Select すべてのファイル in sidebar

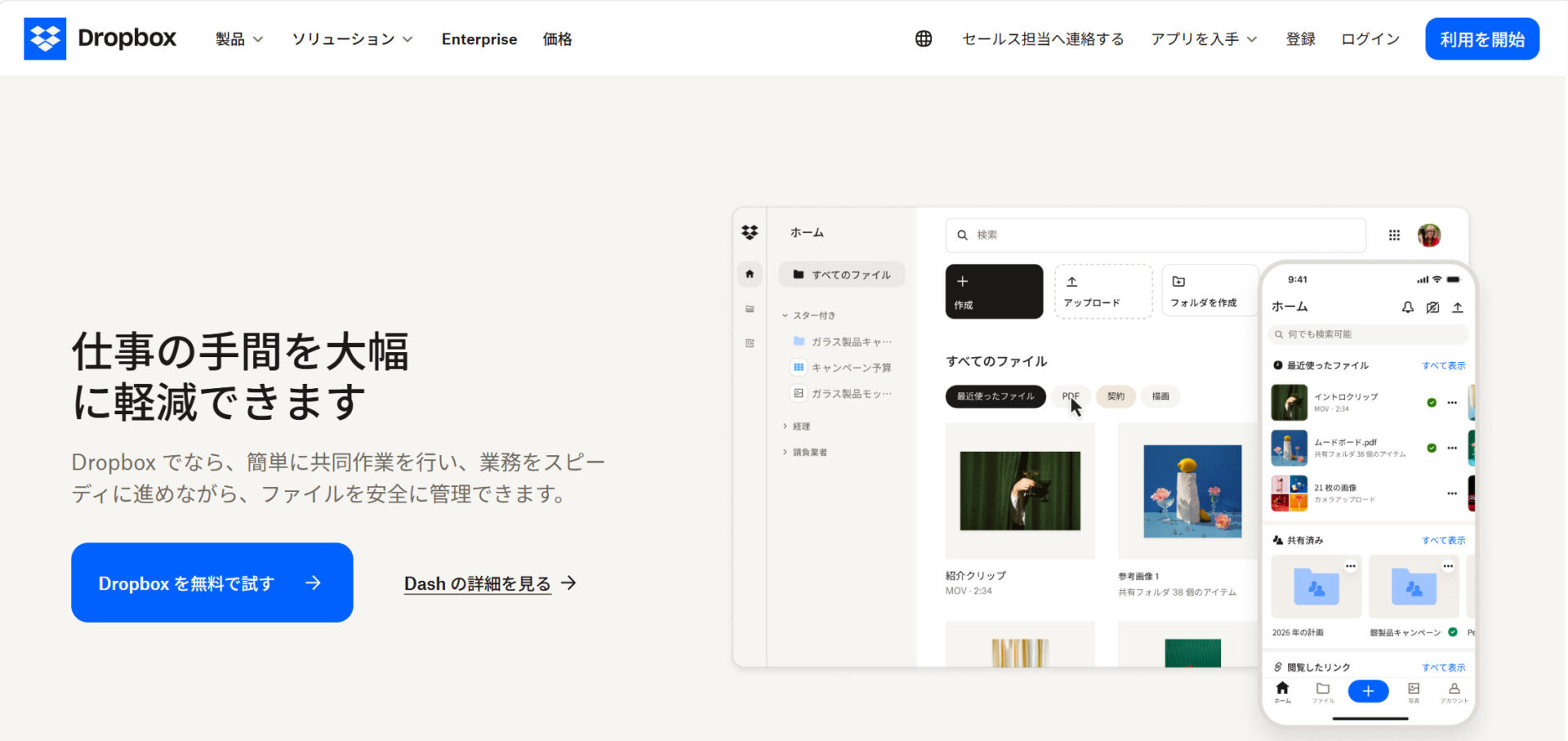[841, 275]
